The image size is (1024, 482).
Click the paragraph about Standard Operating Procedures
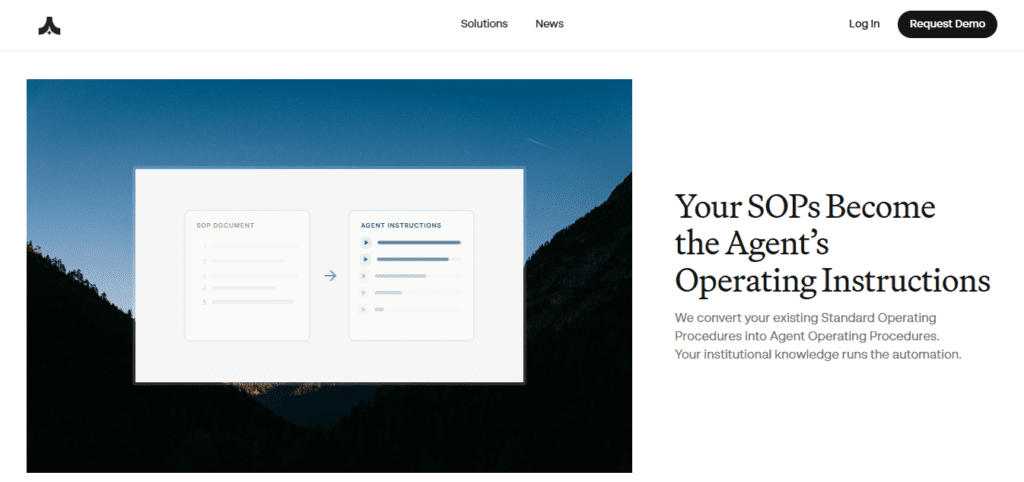point(817,335)
